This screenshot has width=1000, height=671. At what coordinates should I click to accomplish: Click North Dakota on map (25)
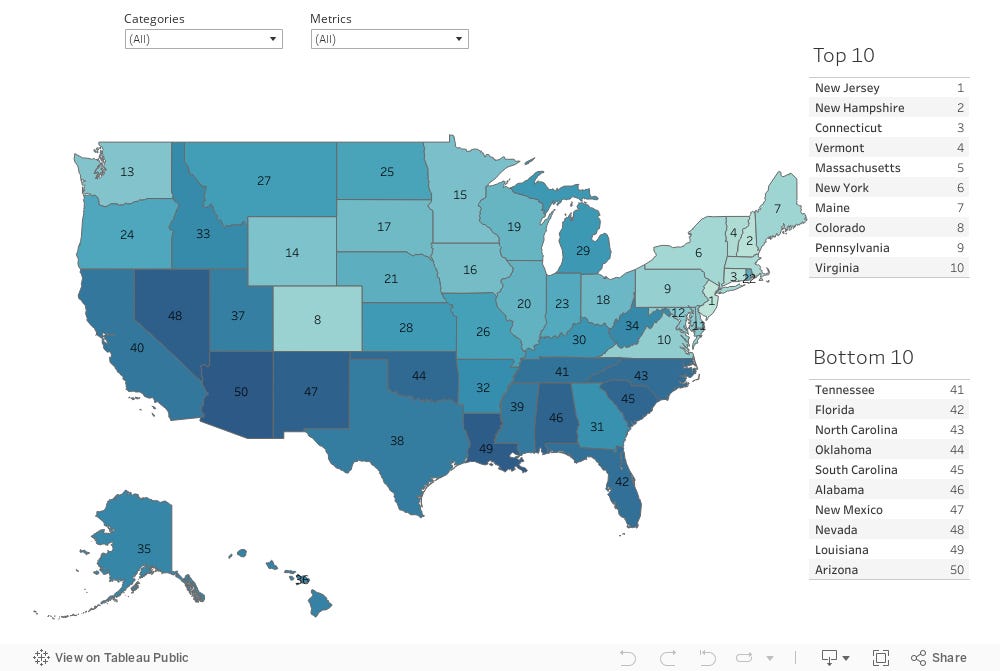coord(386,172)
